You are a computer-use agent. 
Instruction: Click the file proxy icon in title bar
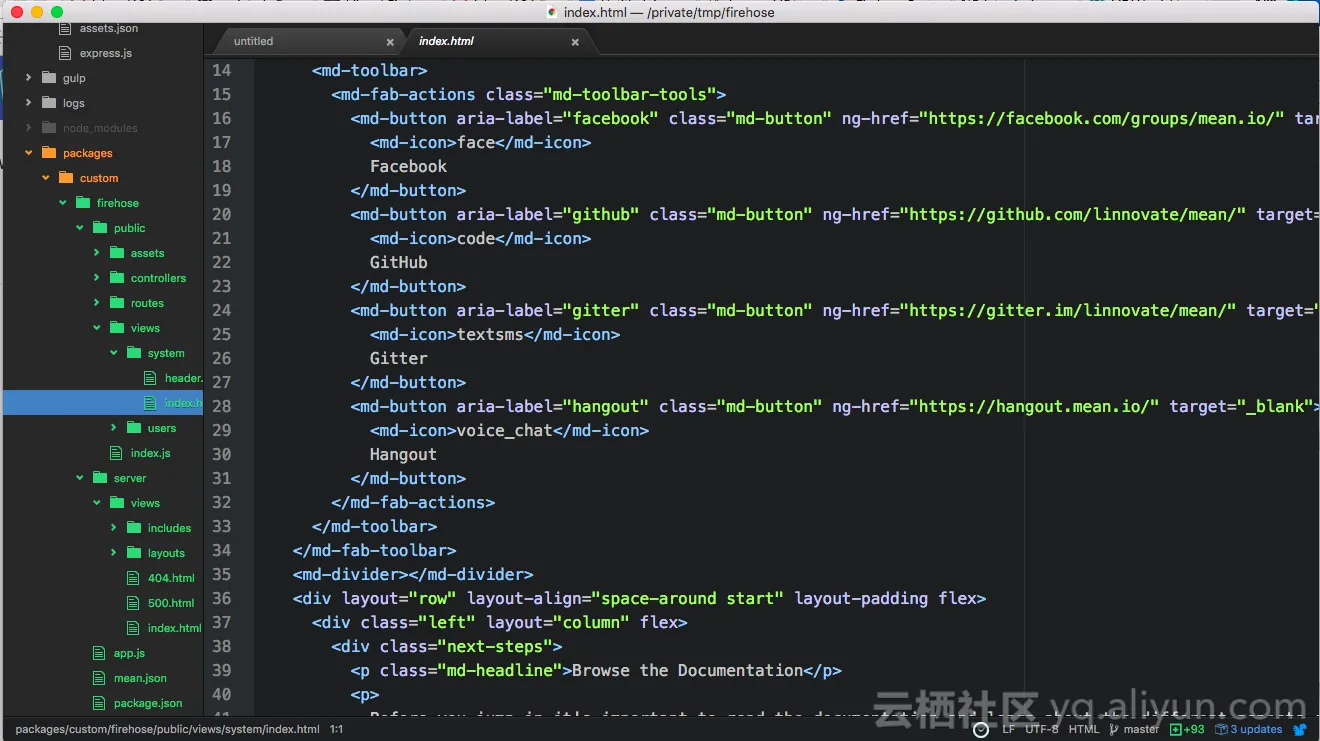pyautogui.click(x=552, y=12)
